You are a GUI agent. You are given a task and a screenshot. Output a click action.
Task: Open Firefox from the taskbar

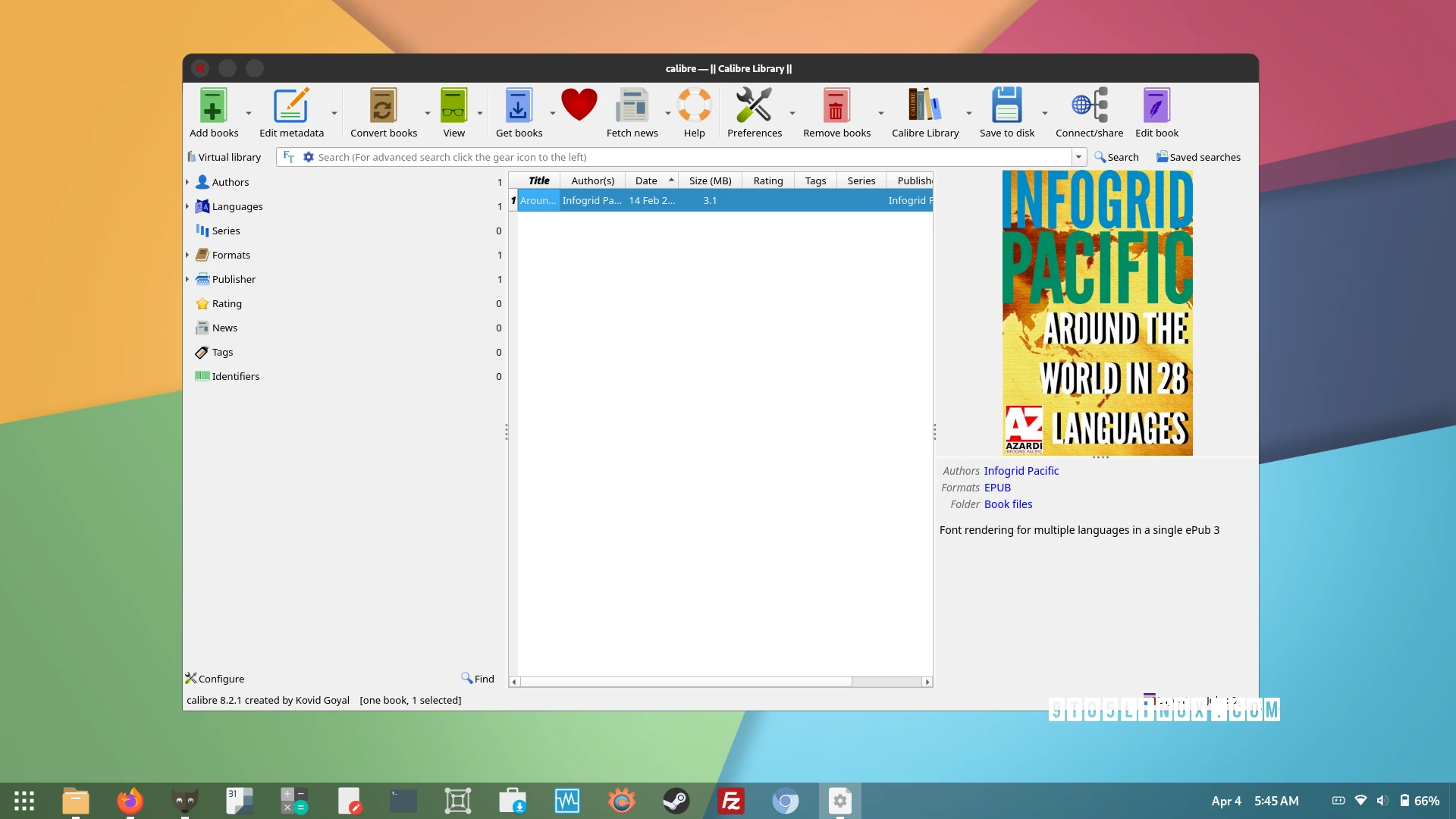point(130,801)
